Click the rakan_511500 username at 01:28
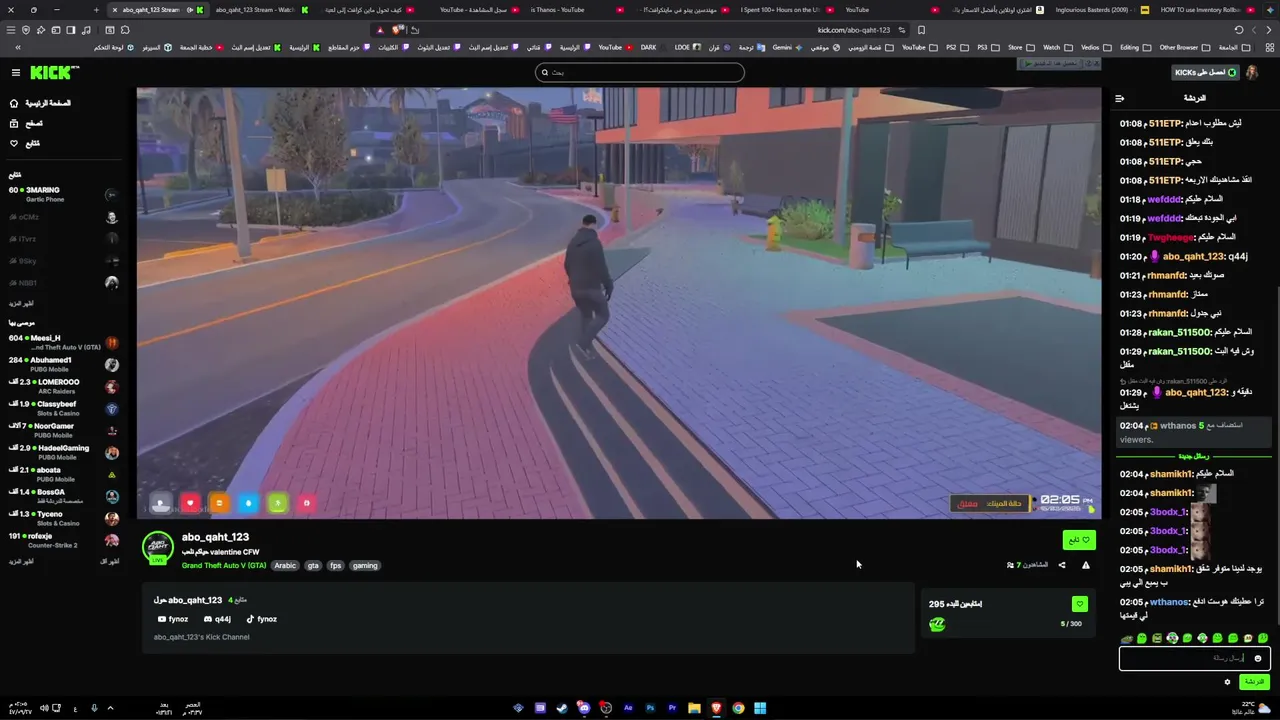 [x=1180, y=332]
